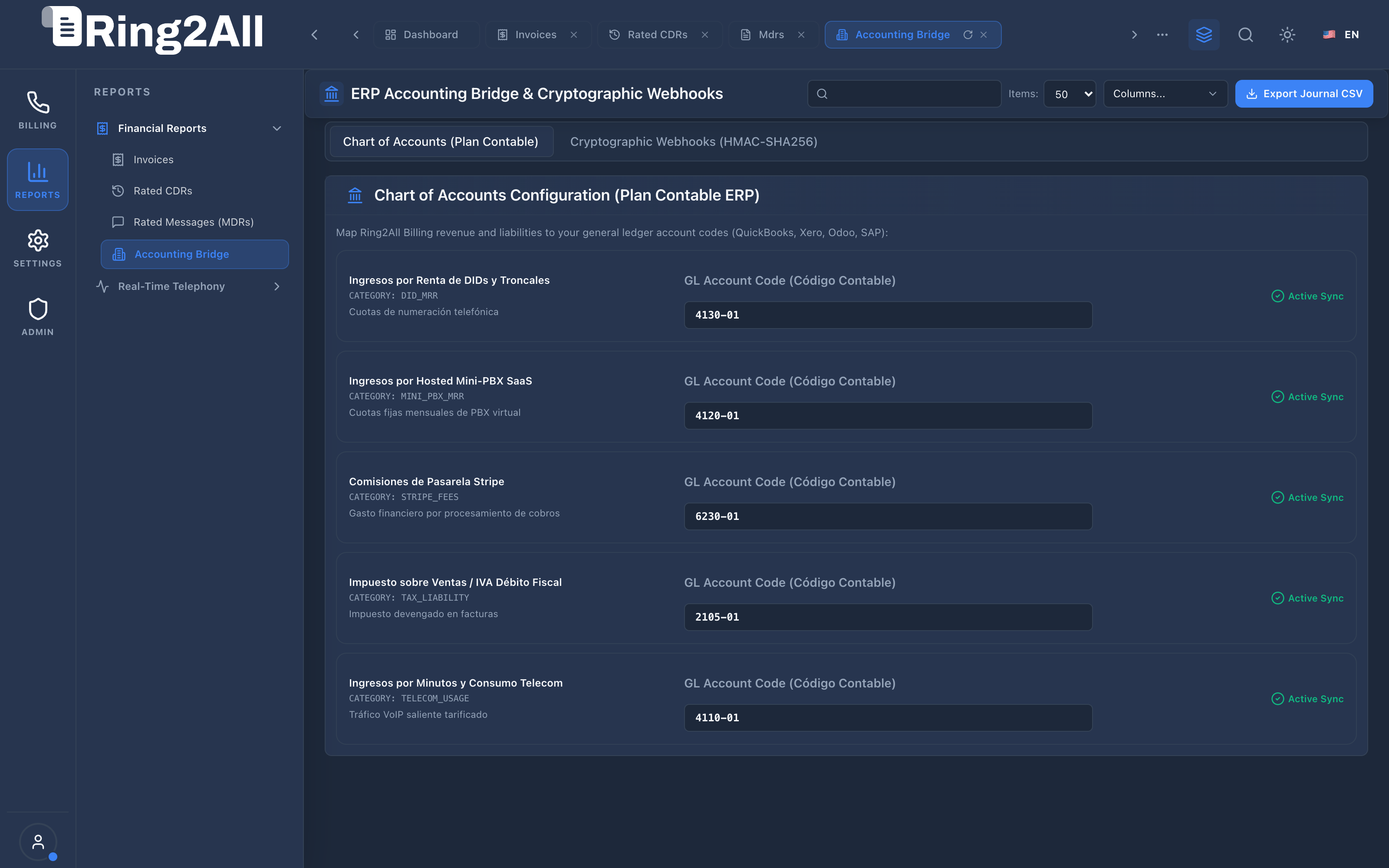Close the Accounting Bridge tab
Viewport: 1389px width, 868px height.
pyautogui.click(x=984, y=34)
